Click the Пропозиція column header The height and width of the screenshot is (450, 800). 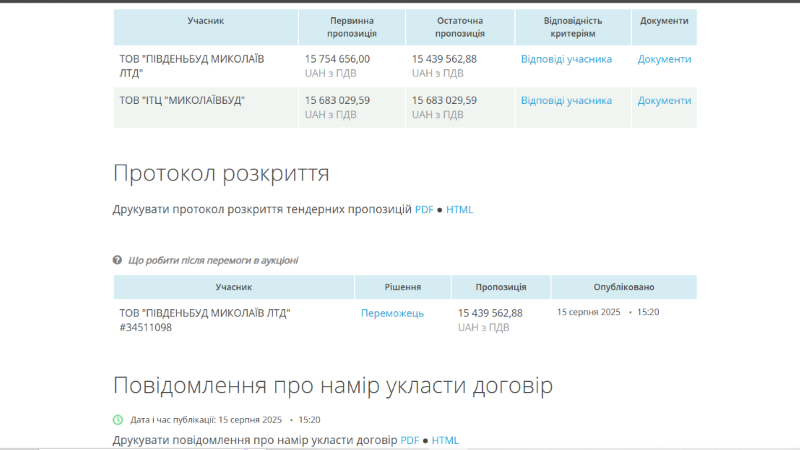[x=501, y=287]
